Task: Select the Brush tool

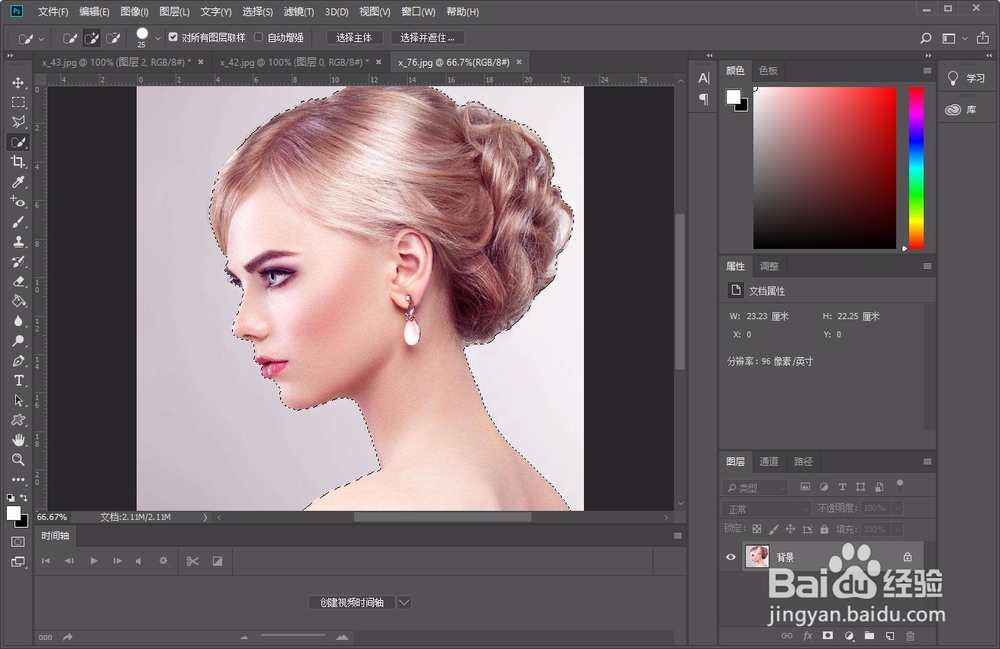Action: click(18, 222)
